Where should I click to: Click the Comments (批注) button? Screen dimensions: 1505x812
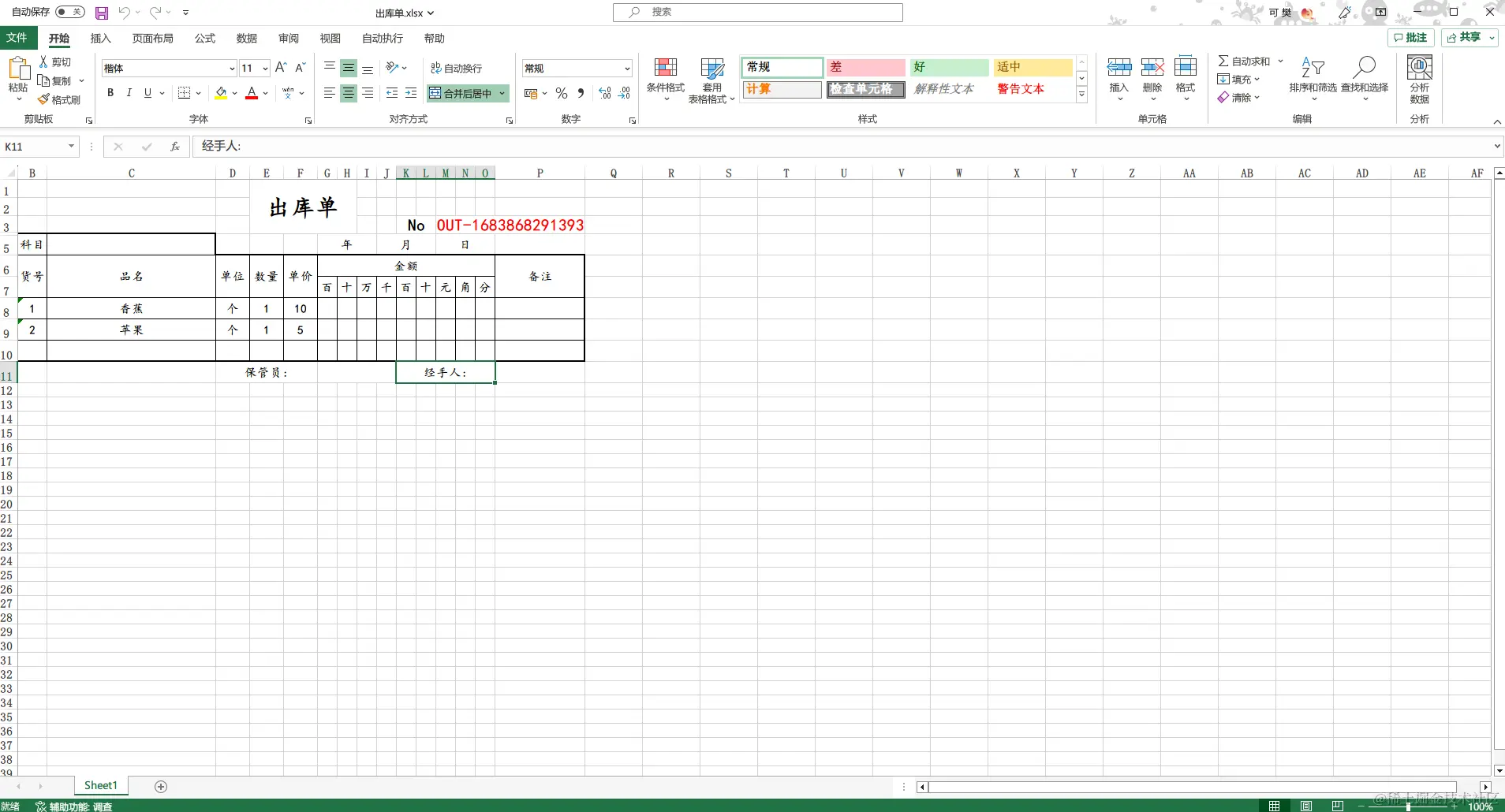tap(1411, 38)
